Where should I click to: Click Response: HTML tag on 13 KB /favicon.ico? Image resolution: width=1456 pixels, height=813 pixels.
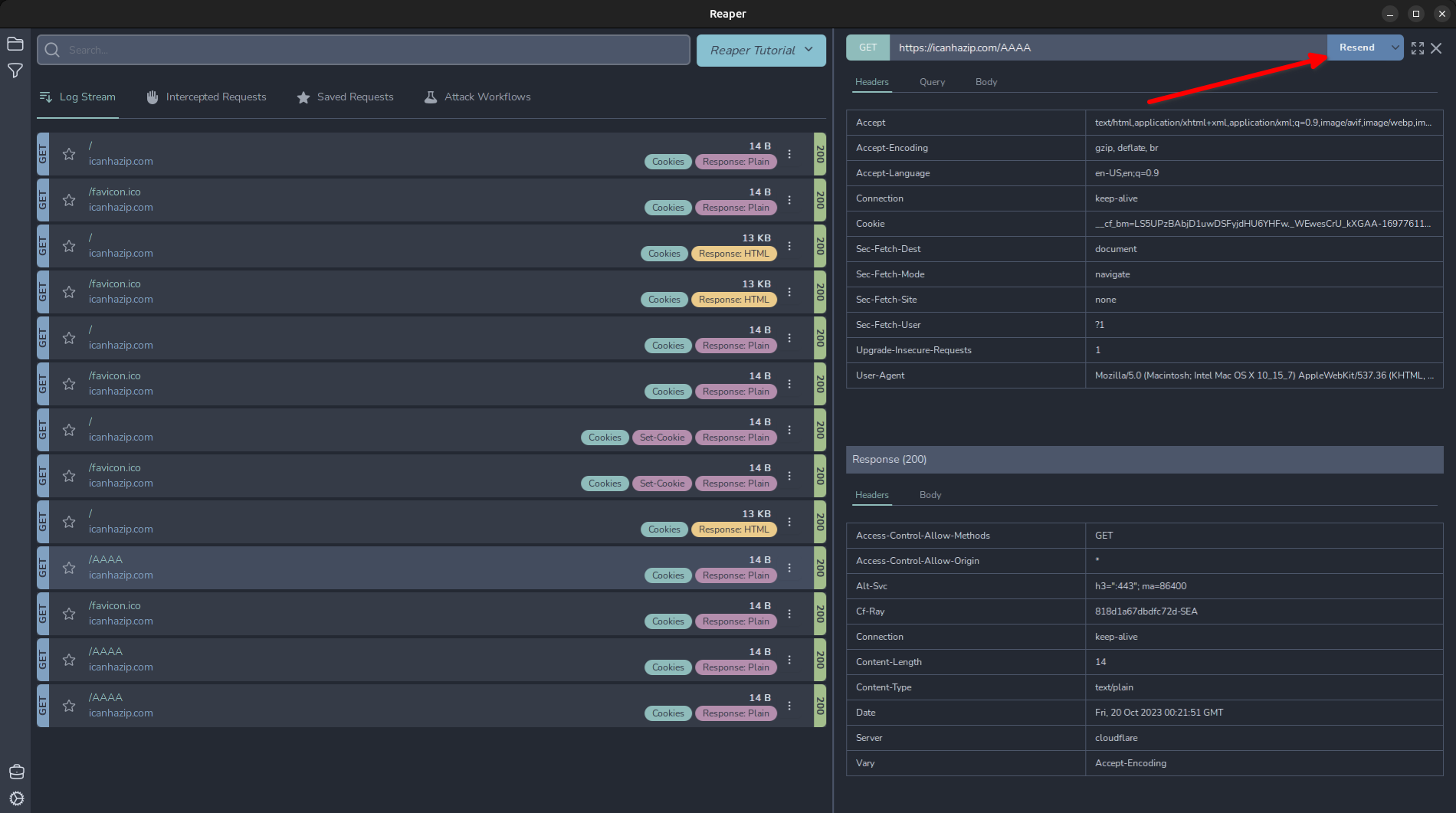point(733,300)
